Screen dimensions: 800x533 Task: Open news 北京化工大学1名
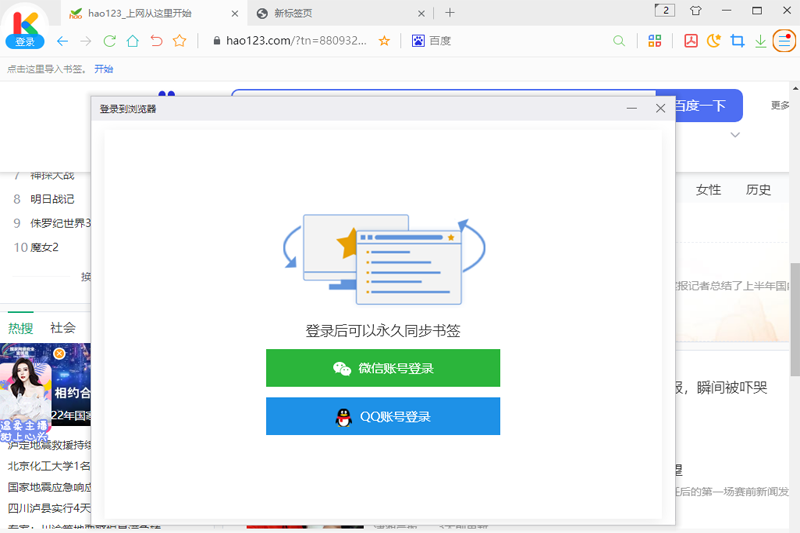49,466
